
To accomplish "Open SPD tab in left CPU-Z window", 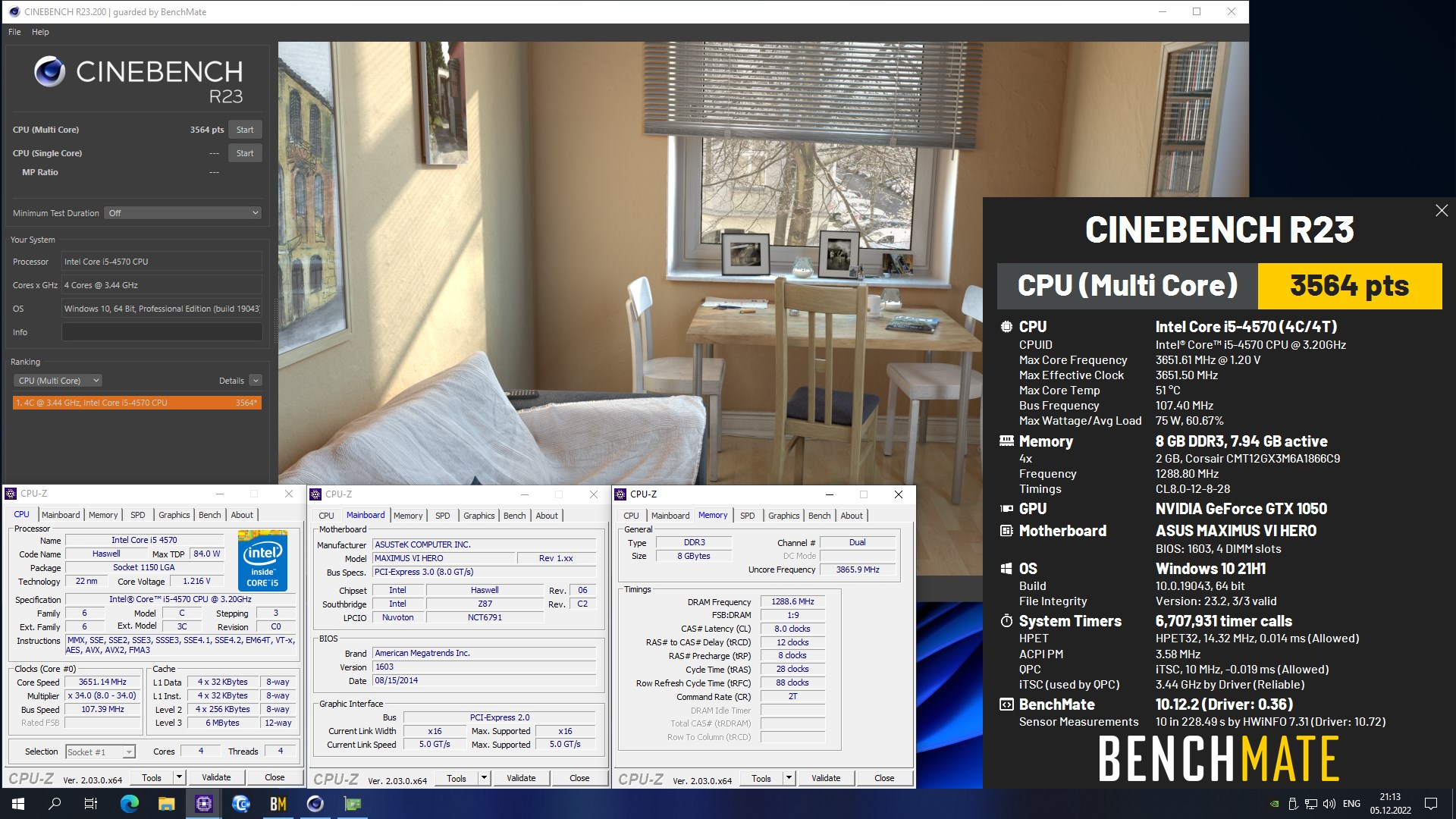I will click(x=137, y=515).
